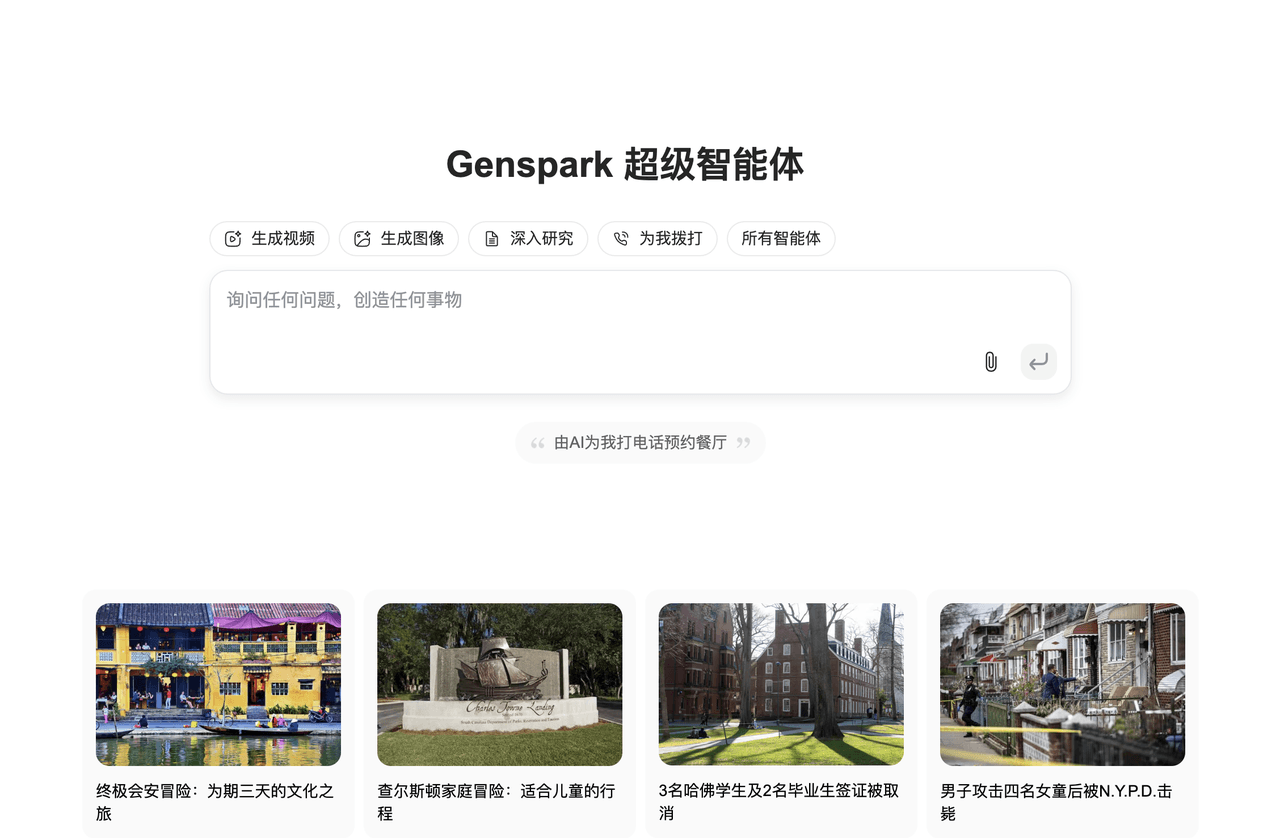Click the paperclip attachment icon
1280x838 pixels.
(990, 362)
